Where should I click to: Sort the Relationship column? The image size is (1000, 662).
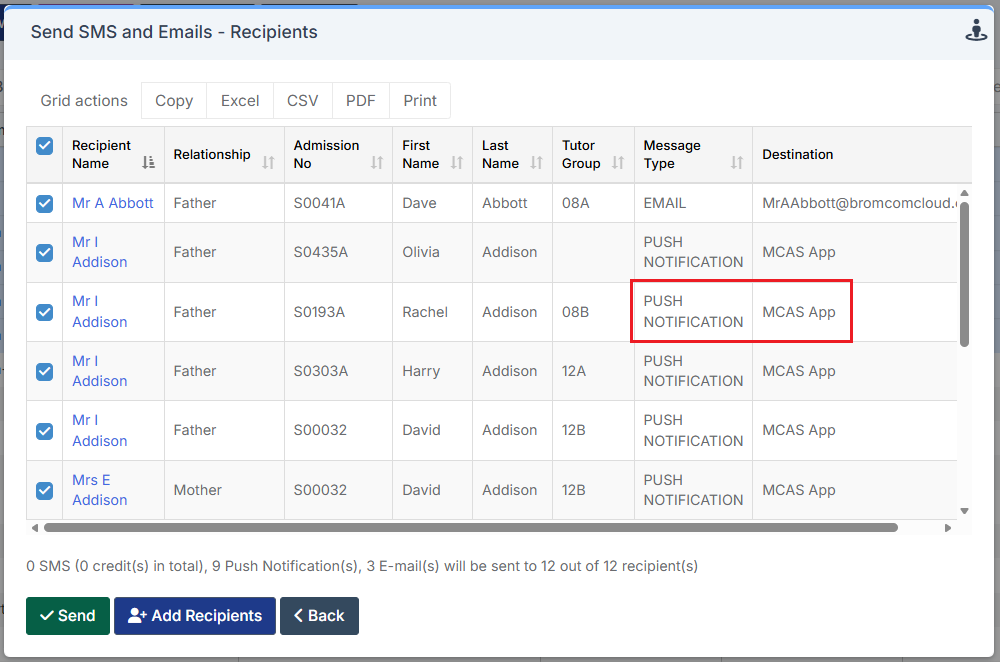tap(268, 162)
